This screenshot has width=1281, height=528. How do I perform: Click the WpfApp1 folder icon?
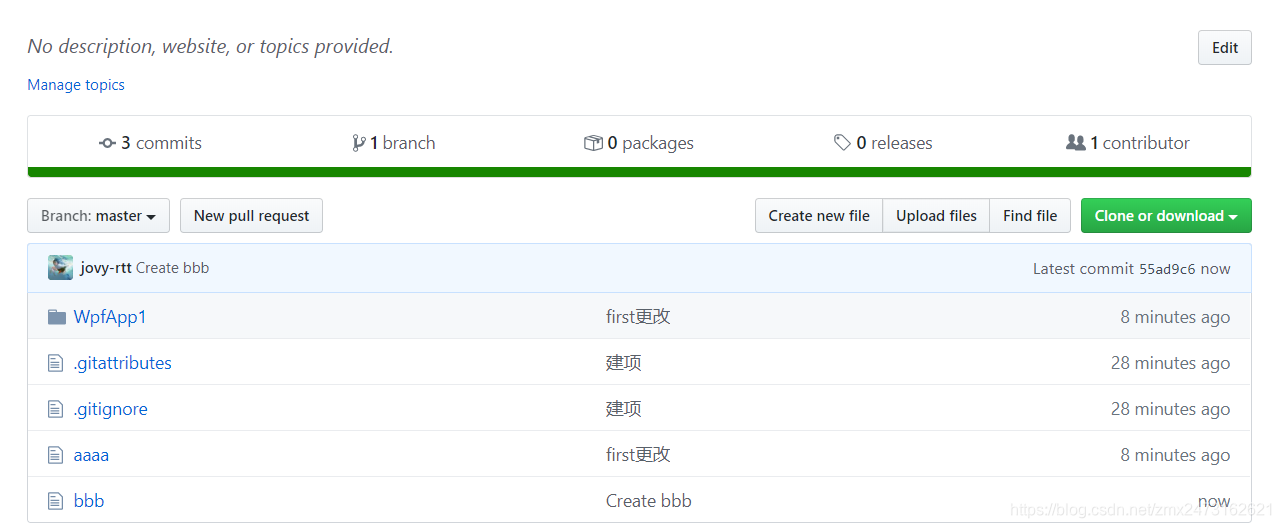[x=57, y=317]
